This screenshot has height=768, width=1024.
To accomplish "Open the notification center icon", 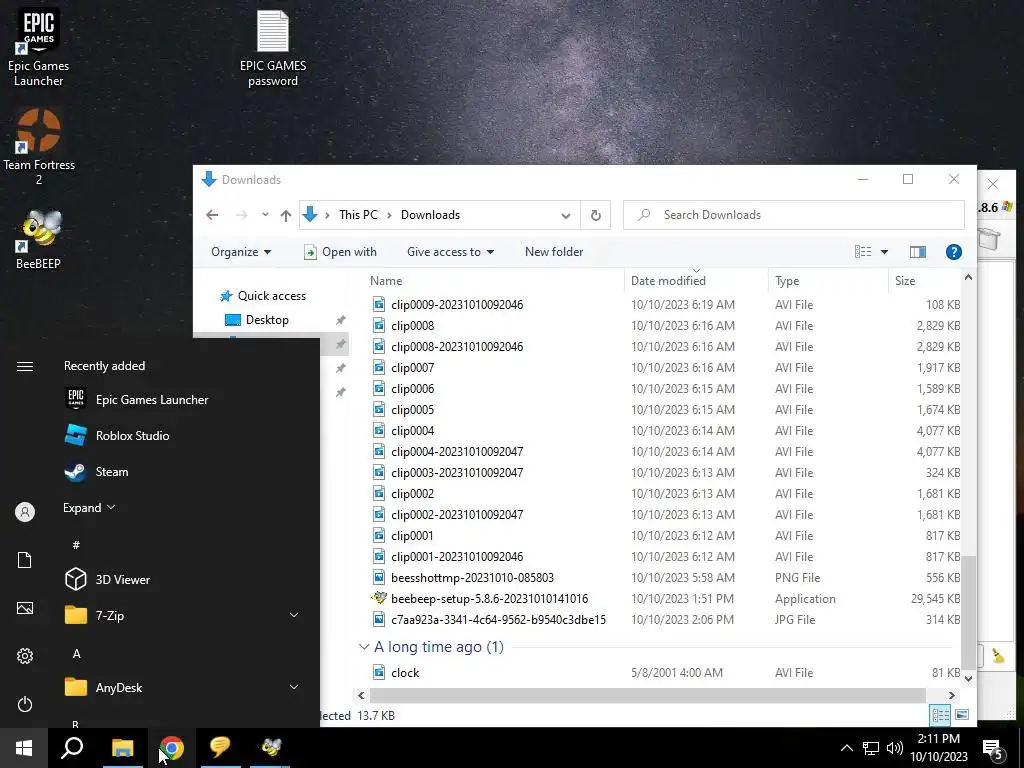I will tap(993, 749).
